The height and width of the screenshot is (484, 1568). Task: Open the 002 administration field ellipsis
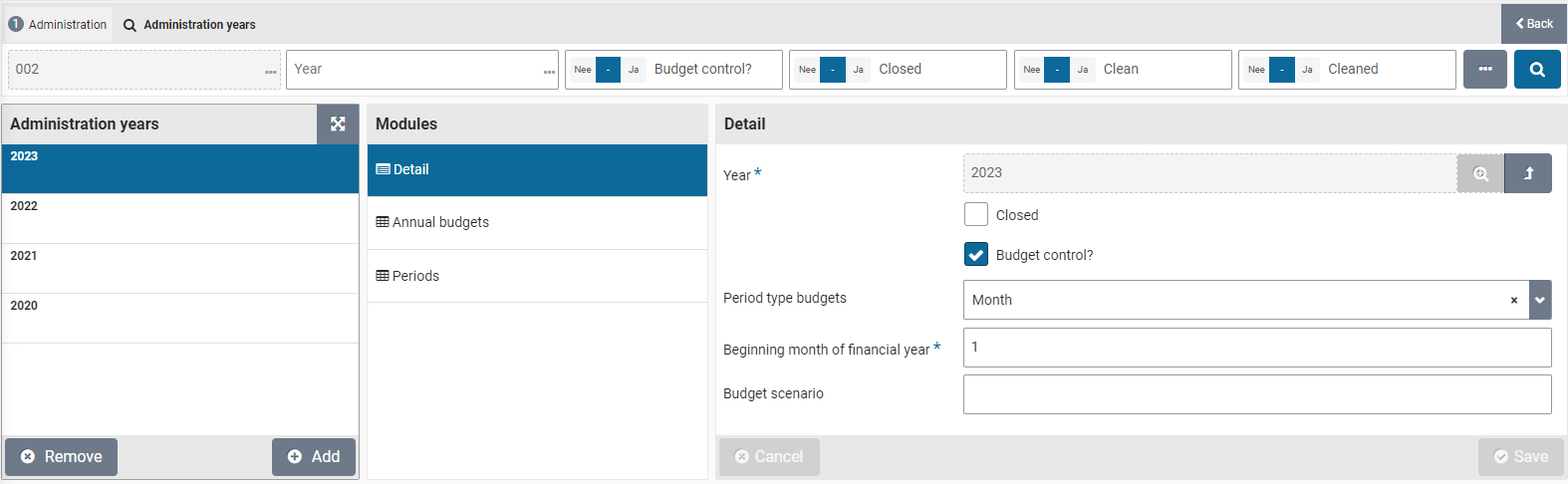pyautogui.click(x=271, y=72)
